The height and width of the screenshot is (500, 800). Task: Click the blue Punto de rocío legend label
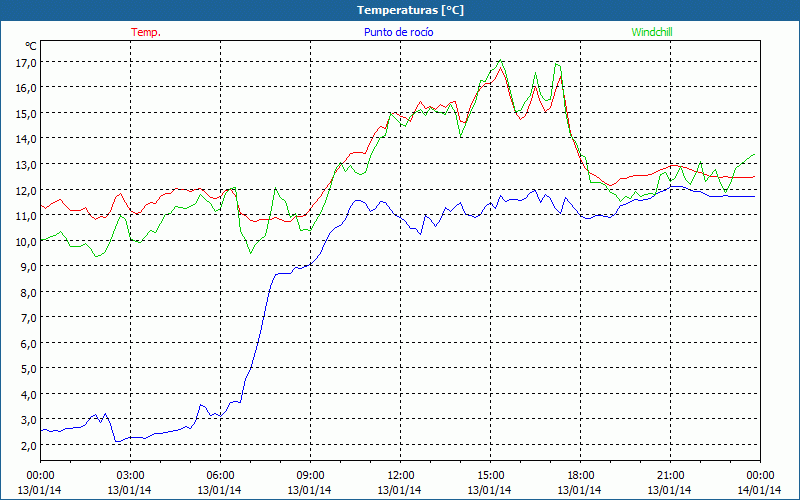click(x=398, y=32)
